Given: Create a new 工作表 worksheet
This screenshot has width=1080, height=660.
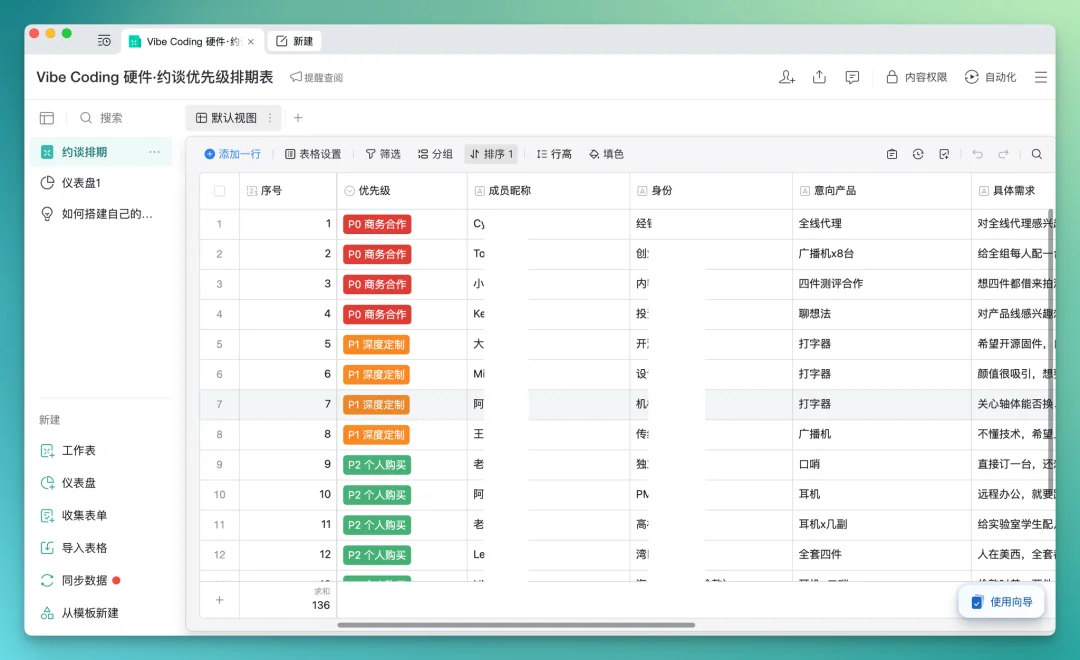Looking at the screenshot, I should click(68, 451).
